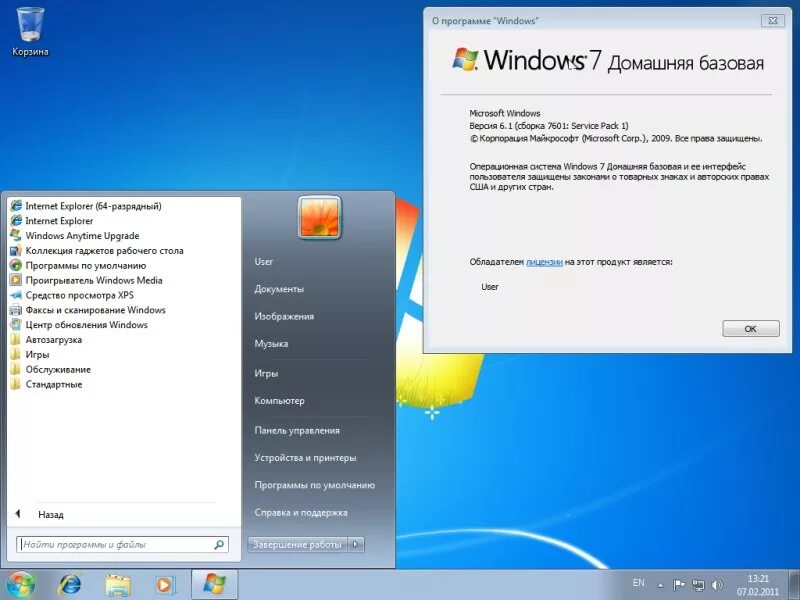This screenshot has width=800, height=600.
Task: Click the Завершение работы button
Action: (297, 544)
